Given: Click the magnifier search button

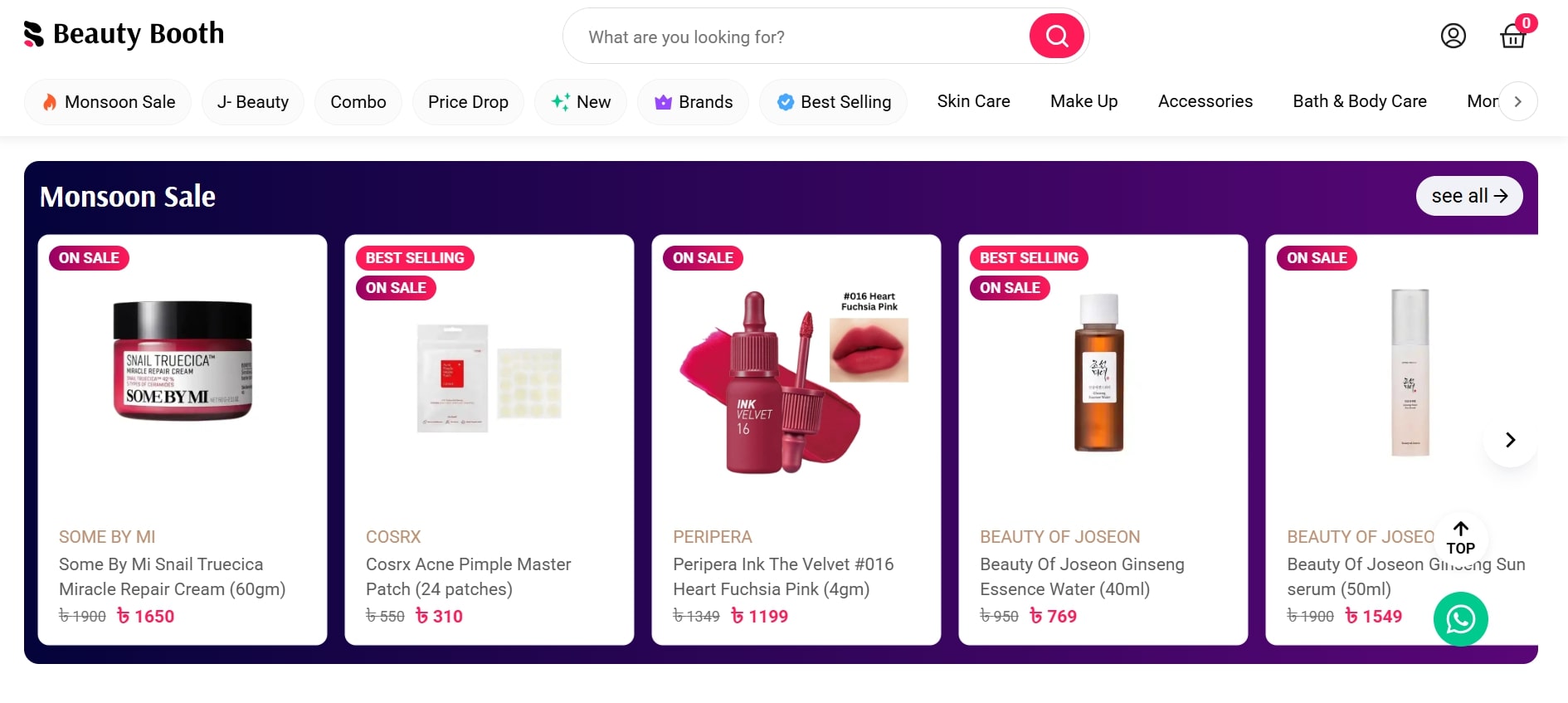Looking at the screenshot, I should (1056, 37).
